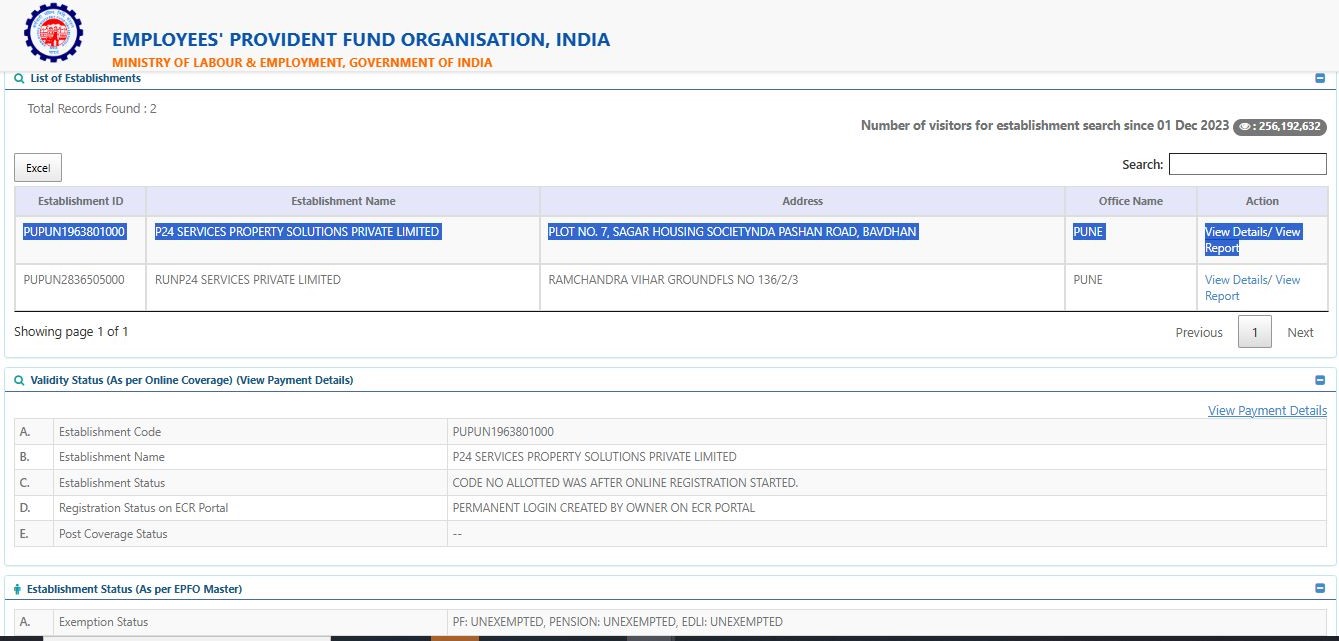This screenshot has width=1339, height=641.
Task: Click the eye icon visitor counter badge
Action: tap(1279, 126)
